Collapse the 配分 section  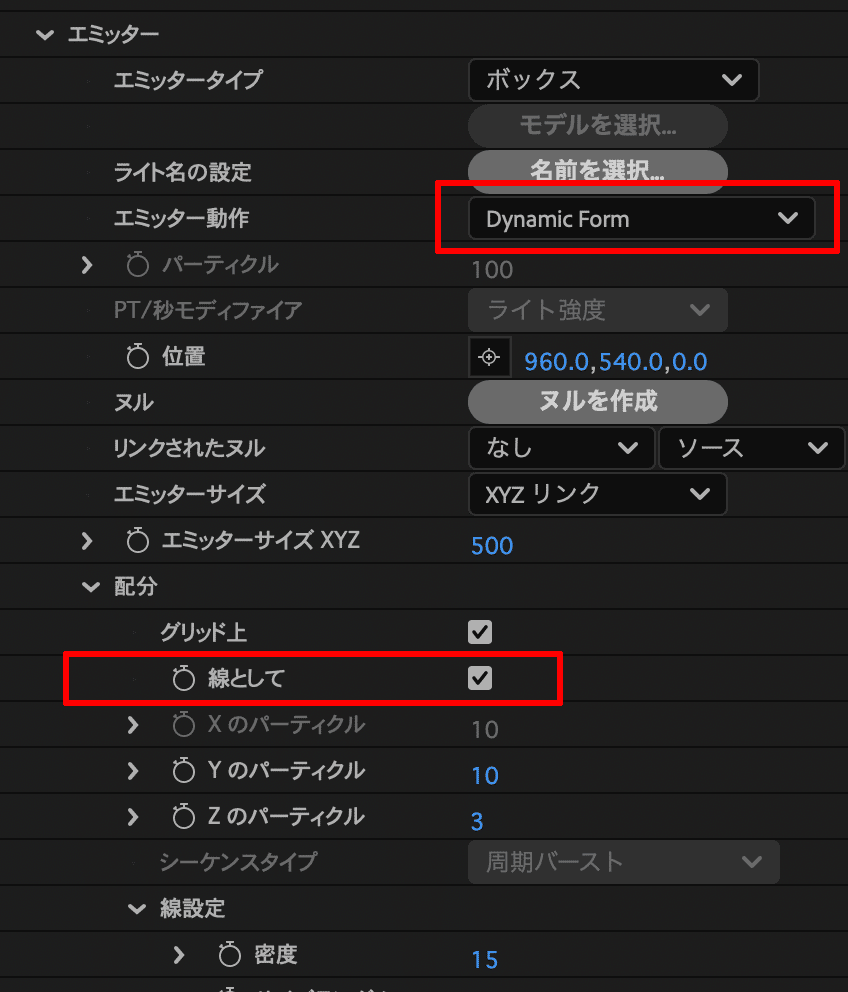(90, 586)
